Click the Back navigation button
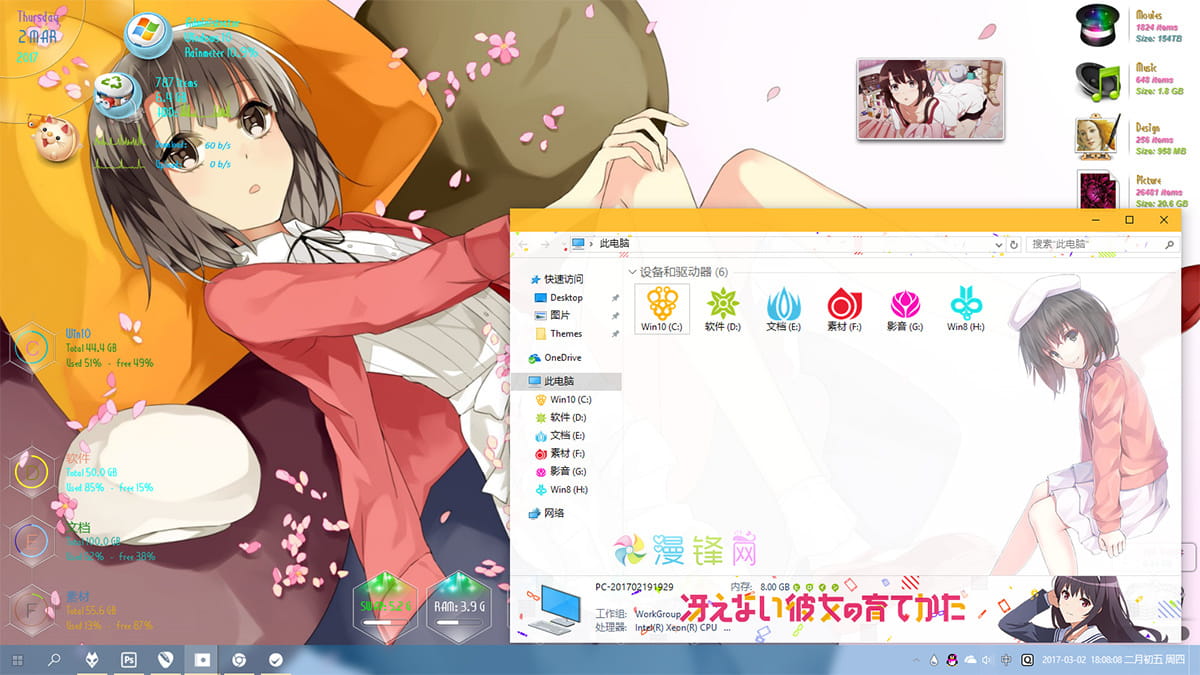Image resolution: width=1200 pixels, height=675 pixels. point(522,243)
